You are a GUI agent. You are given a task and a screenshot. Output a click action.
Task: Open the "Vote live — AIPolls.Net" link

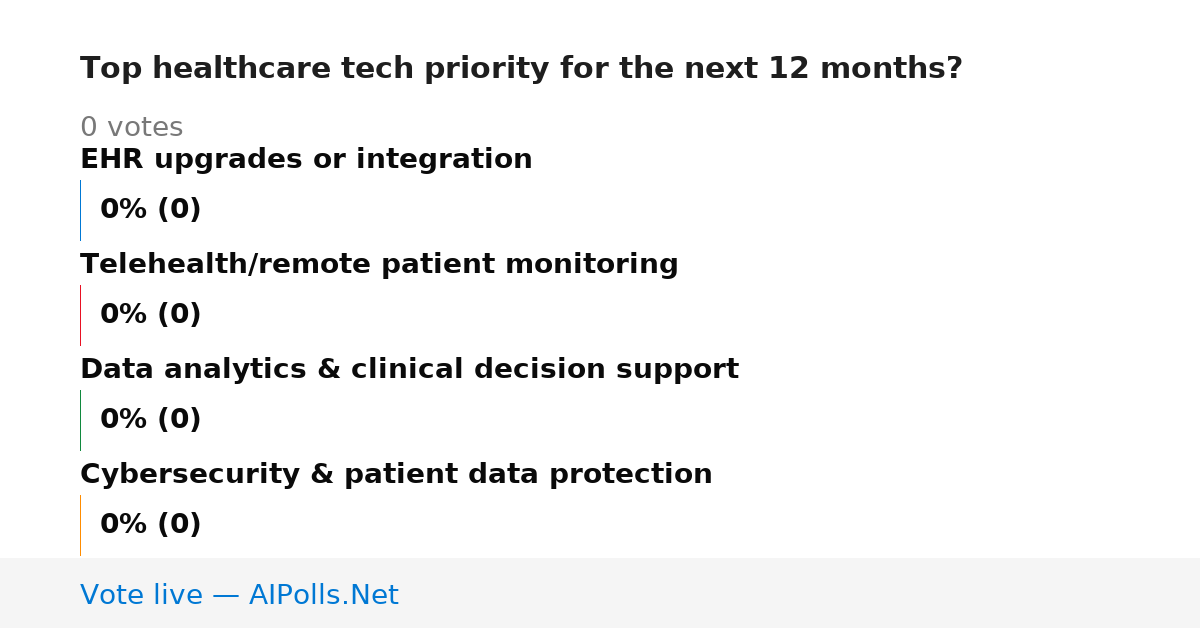239,596
